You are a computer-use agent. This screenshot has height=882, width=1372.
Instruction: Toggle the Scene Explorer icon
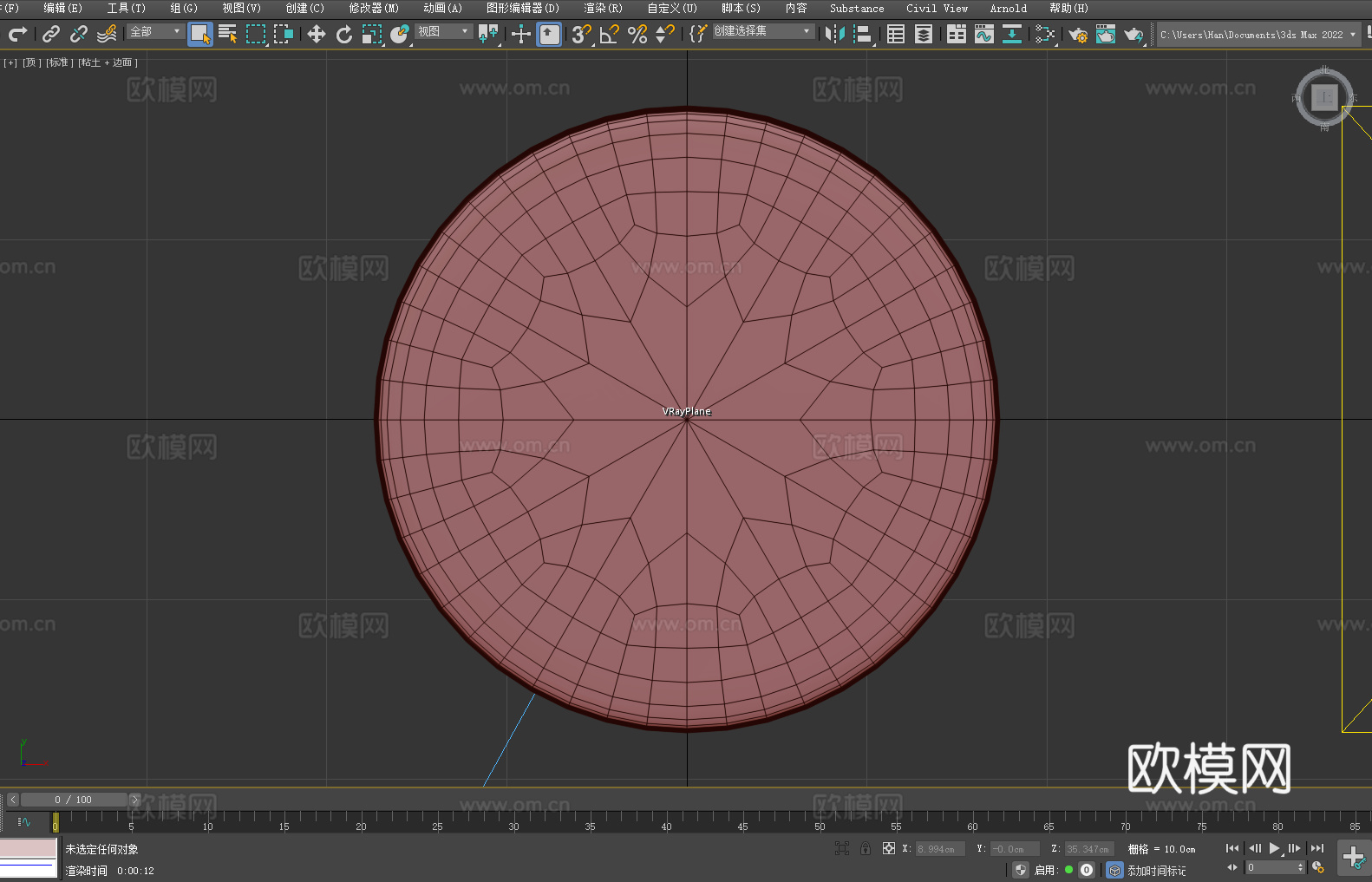click(896, 34)
